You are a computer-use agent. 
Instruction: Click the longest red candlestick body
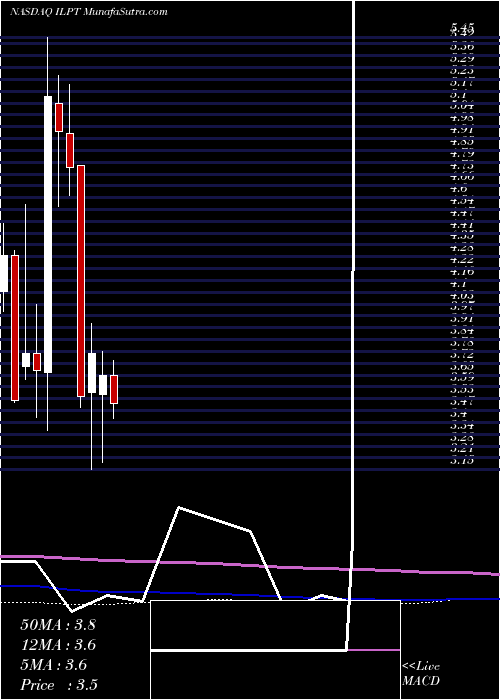81,281
